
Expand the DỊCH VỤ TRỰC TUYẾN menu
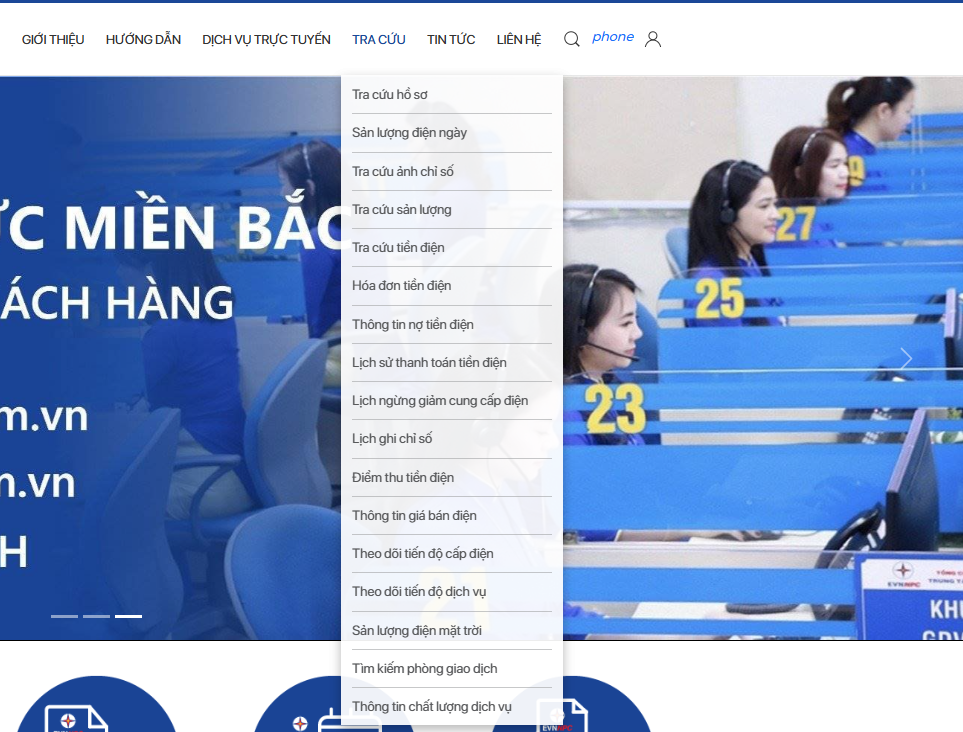coord(266,40)
